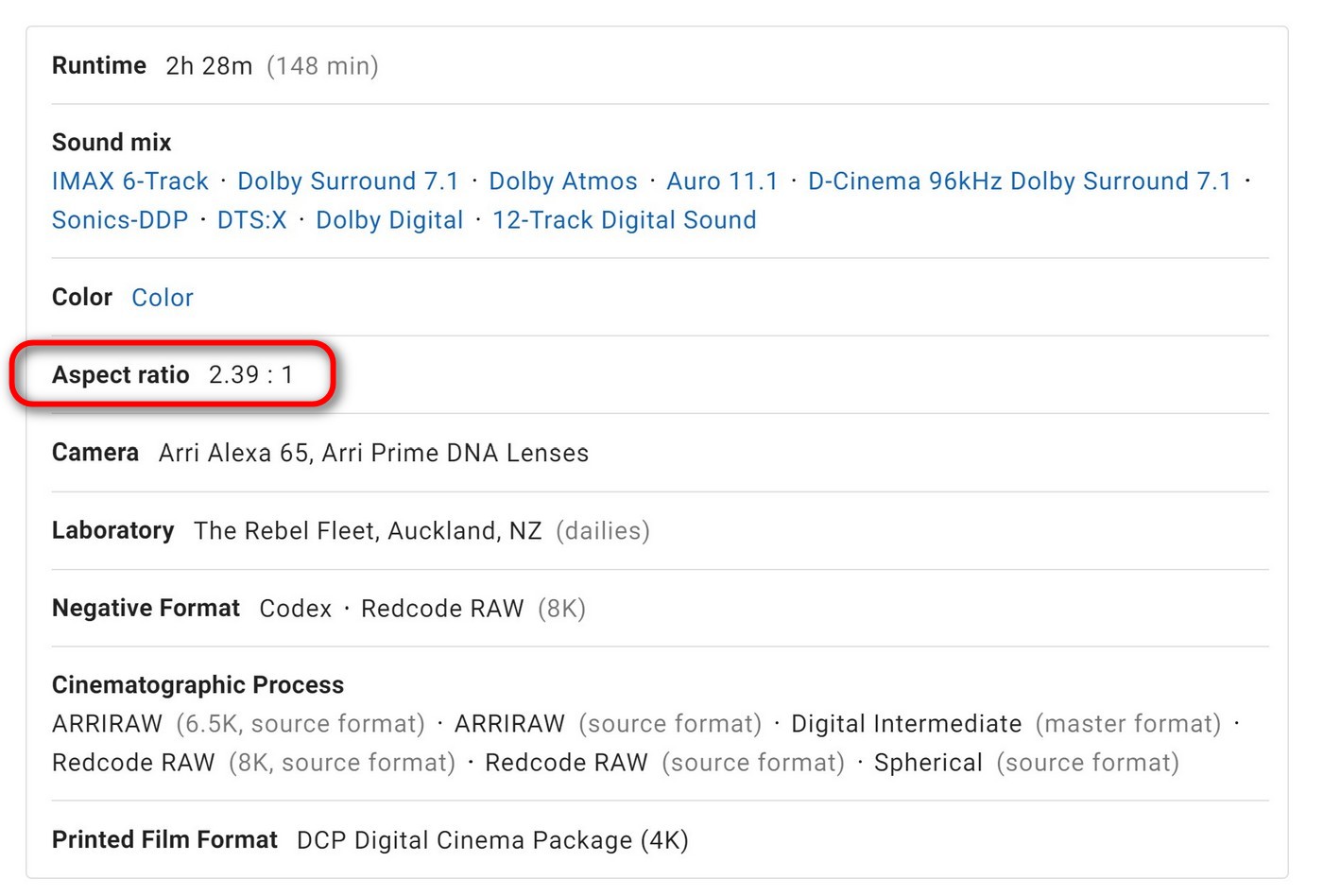Image resolution: width=1323 pixels, height=896 pixels.
Task: Click The Rebel Fleet, Auckland laboratory text
Action: [368, 531]
